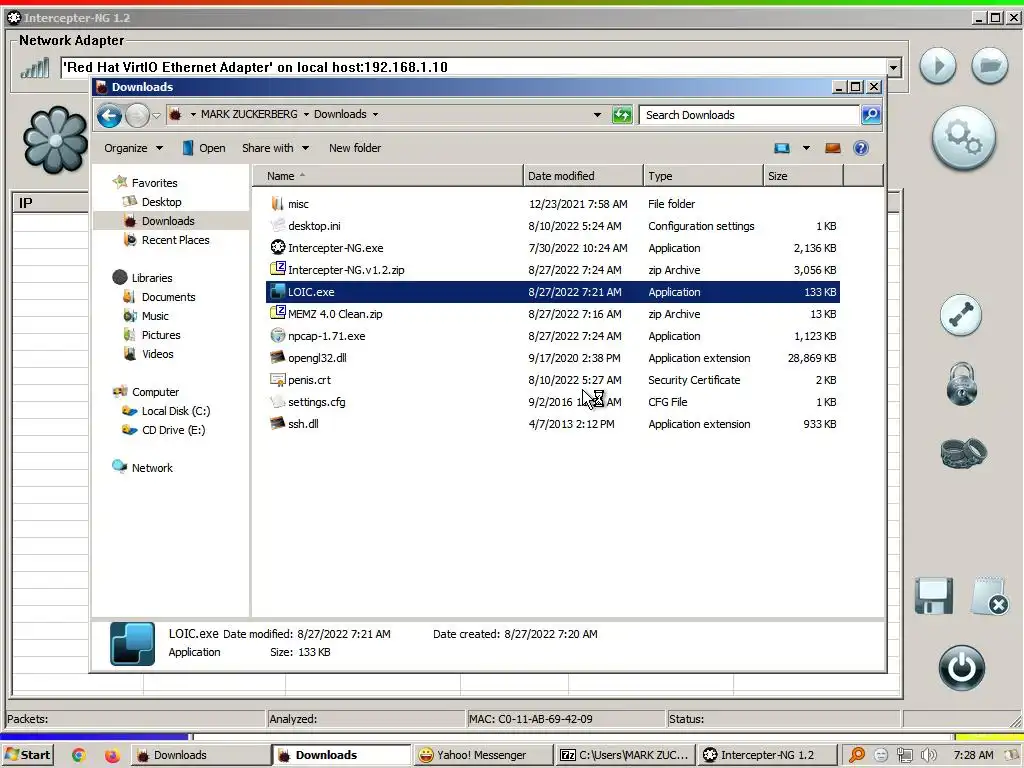Click the rings icon in Intercepter sidebar
1024x768 pixels.
click(963, 453)
